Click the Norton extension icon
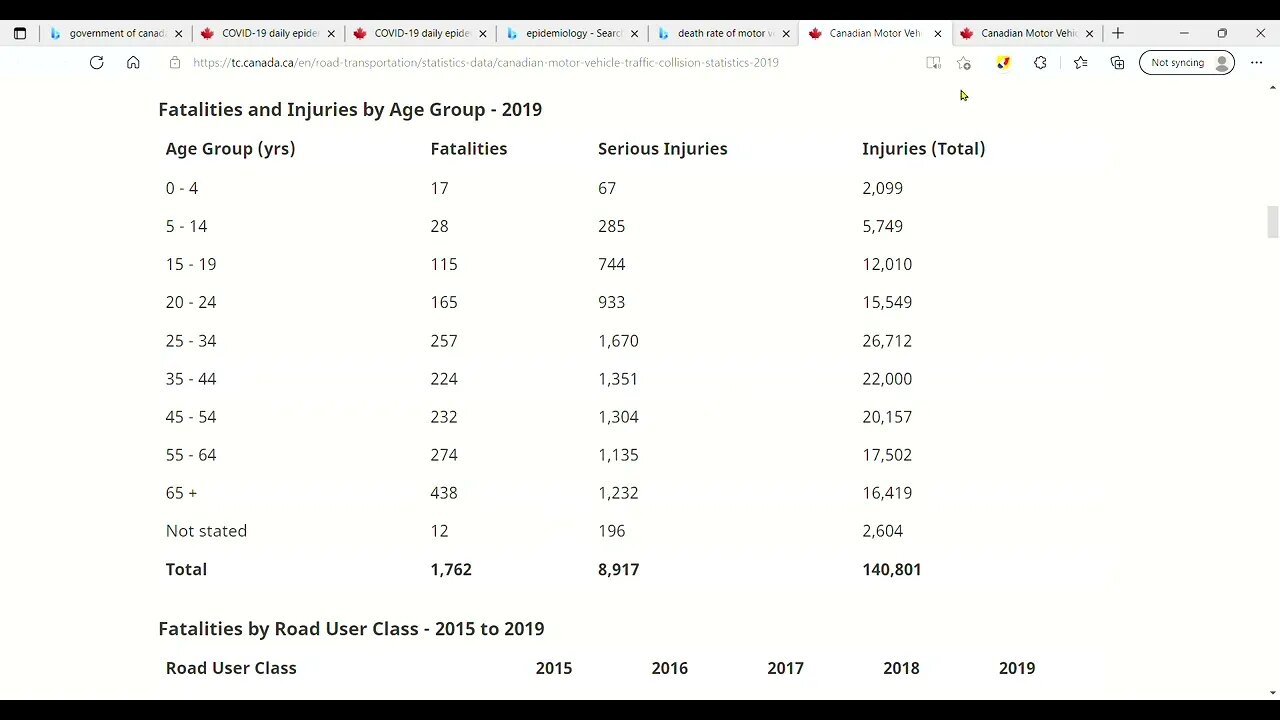Image resolution: width=1280 pixels, height=720 pixels. (x=1003, y=62)
